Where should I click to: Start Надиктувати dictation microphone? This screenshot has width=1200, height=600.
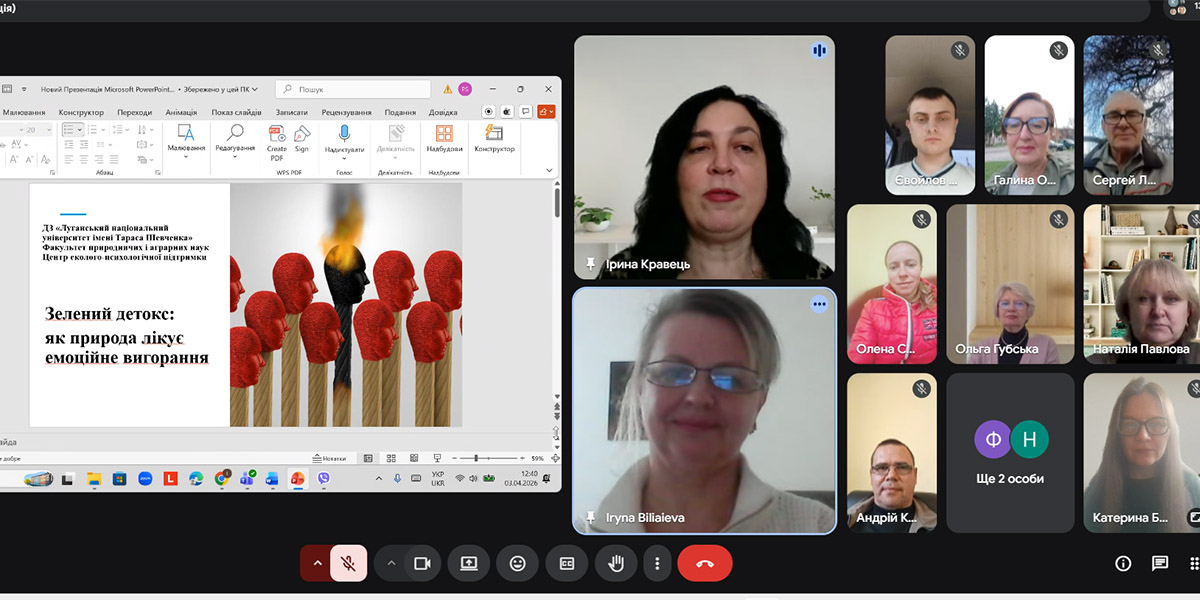click(345, 142)
